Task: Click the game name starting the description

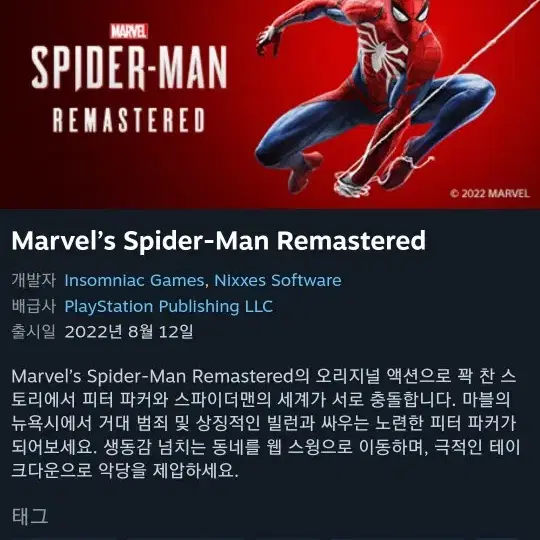Action: point(152,376)
